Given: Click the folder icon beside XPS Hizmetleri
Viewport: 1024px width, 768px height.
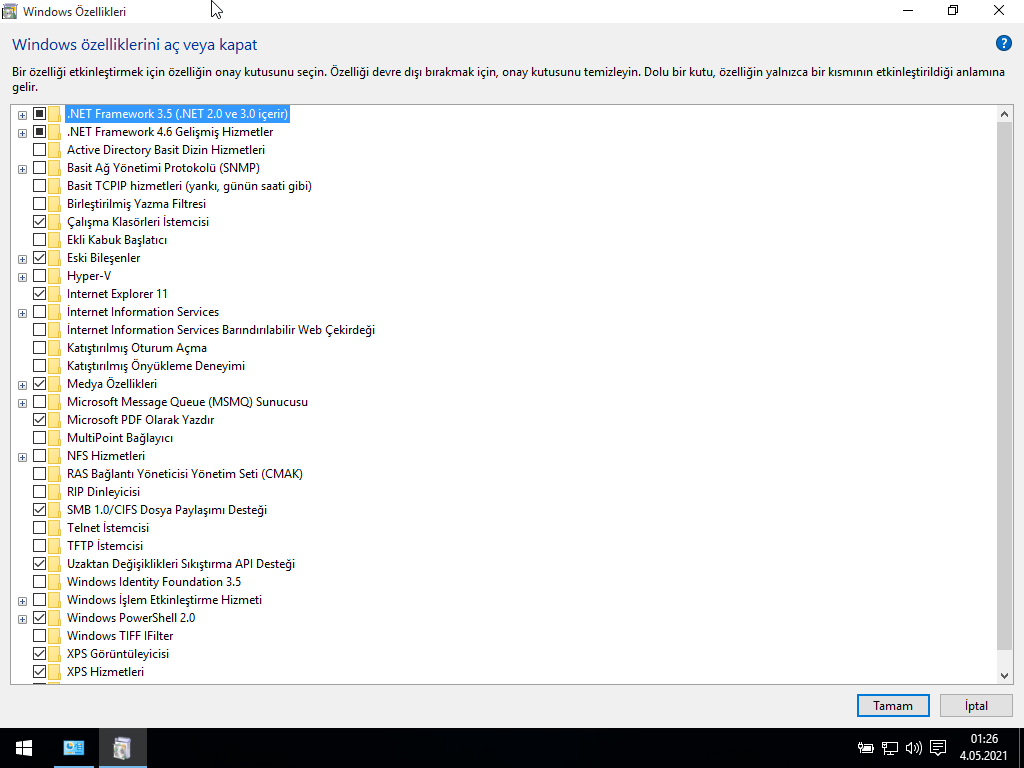Looking at the screenshot, I should tap(54, 671).
